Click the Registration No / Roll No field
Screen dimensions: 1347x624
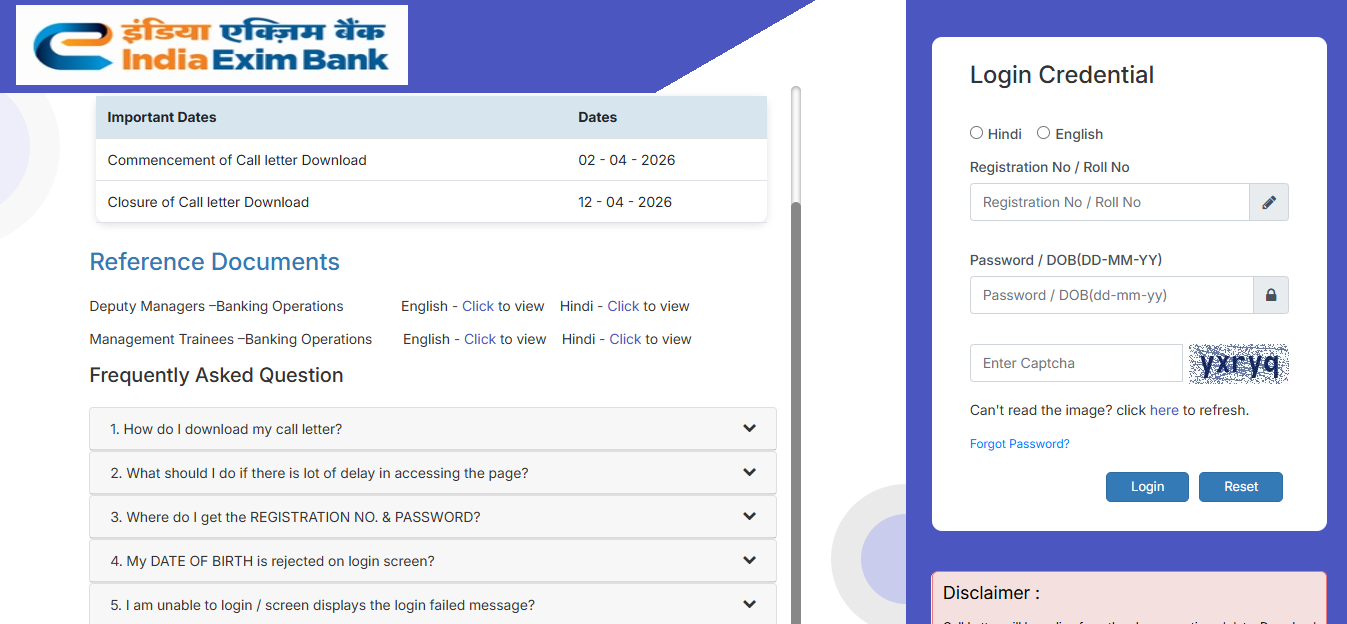click(x=1109, y=202)
